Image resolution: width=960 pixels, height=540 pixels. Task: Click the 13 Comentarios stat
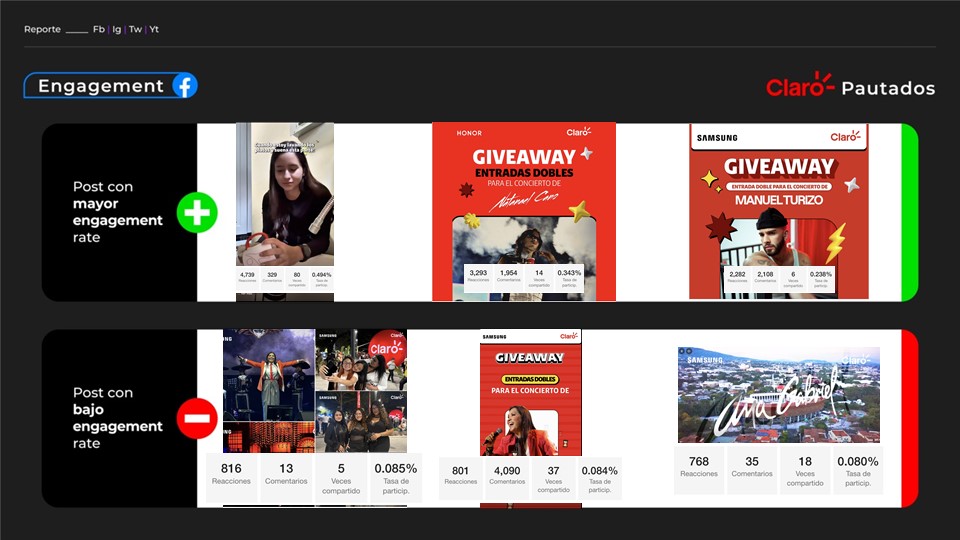point(286,478)
